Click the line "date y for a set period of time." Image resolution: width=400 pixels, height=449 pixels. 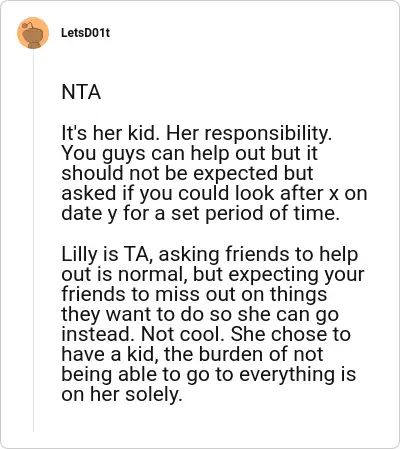point(201,213)
